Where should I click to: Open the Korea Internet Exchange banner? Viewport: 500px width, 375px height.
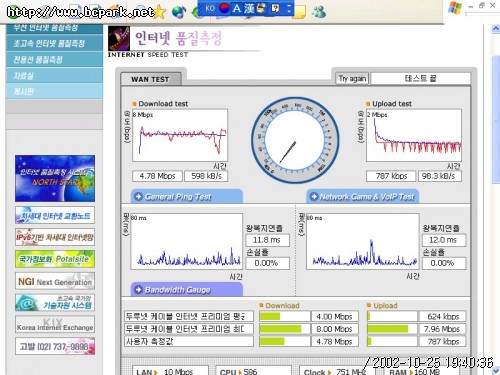(x=55, y=324)
